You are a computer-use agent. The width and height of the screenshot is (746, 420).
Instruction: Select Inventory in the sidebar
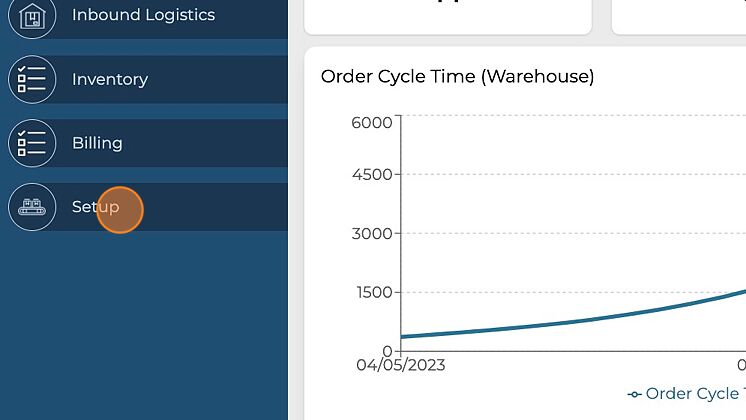[x=110, y=80]
